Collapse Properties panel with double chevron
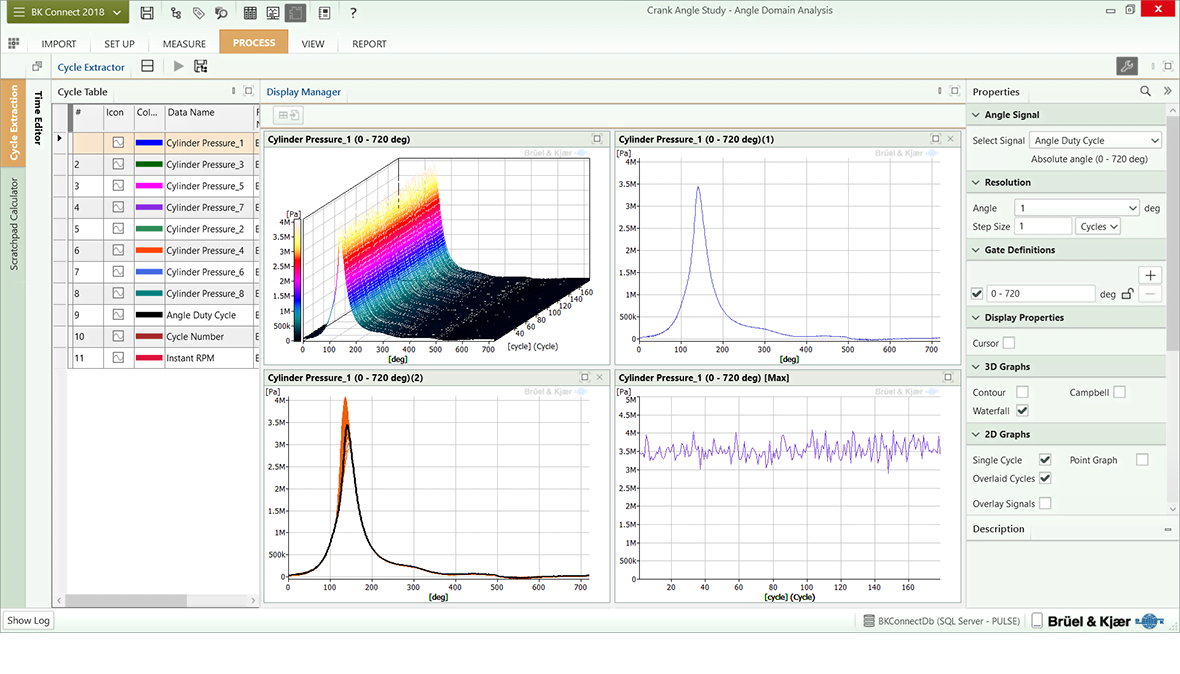This screenshot has height=674, width=1180. coord(1167,91)
